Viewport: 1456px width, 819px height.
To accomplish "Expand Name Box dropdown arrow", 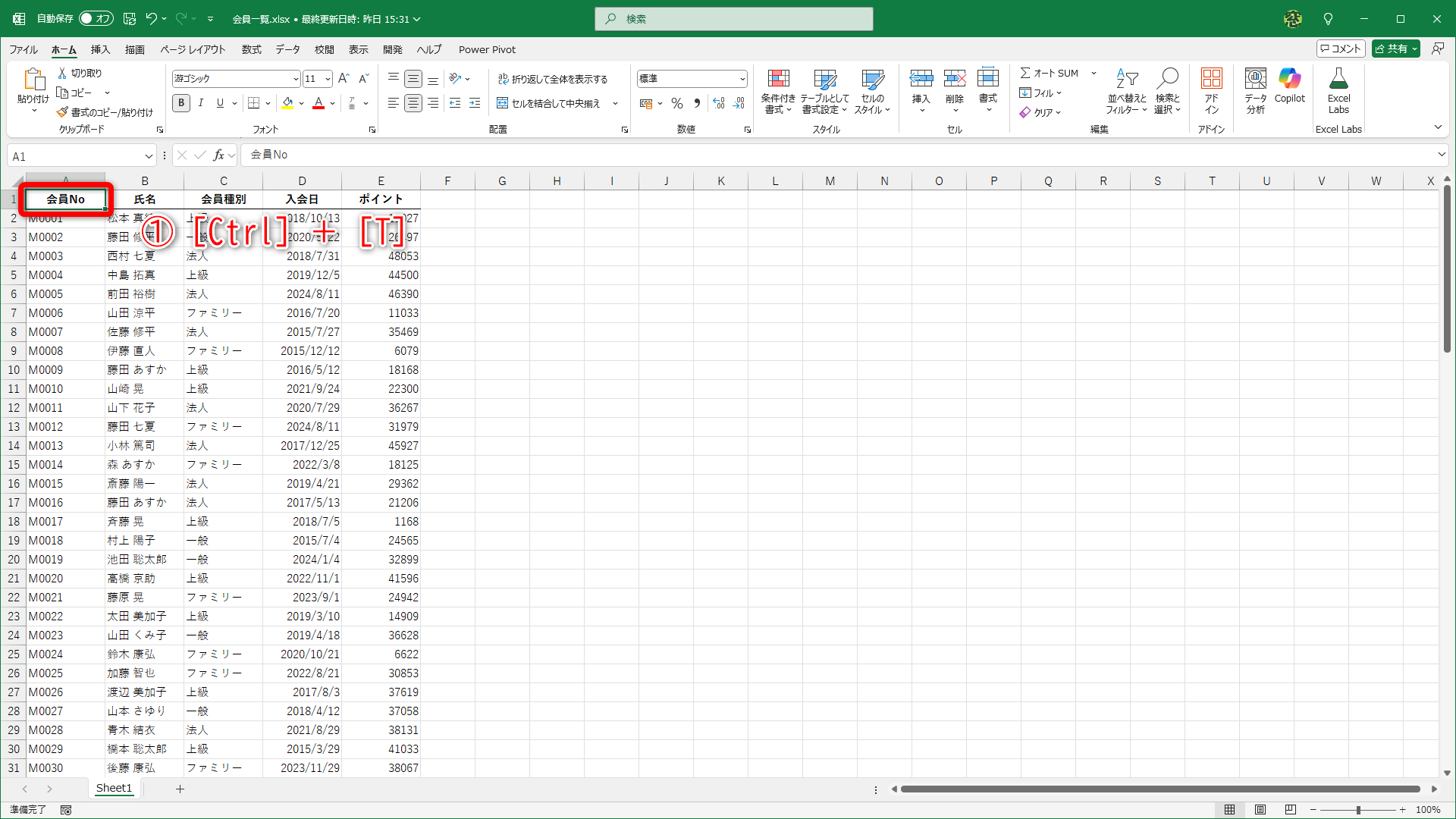I will [149, 156].
